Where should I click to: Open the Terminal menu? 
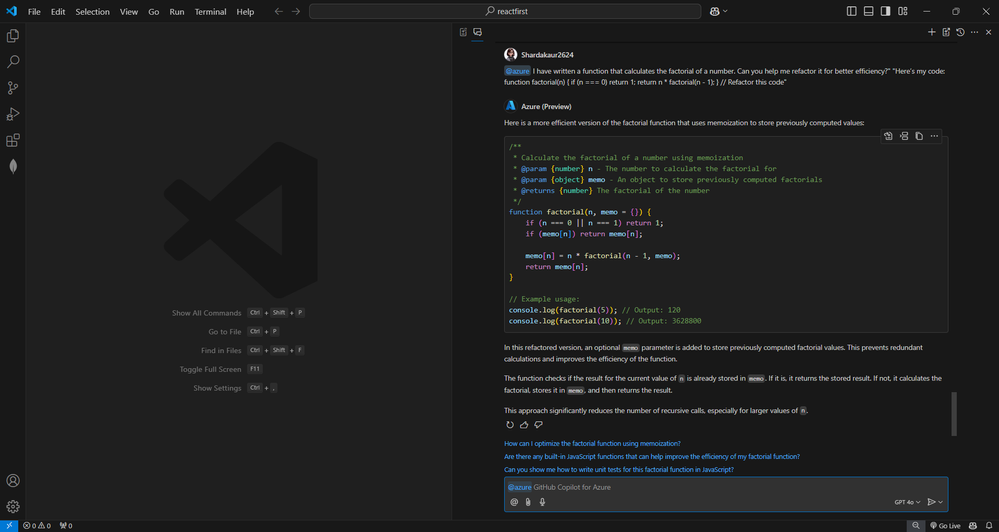pyautogui.click(x=210, y=11)
